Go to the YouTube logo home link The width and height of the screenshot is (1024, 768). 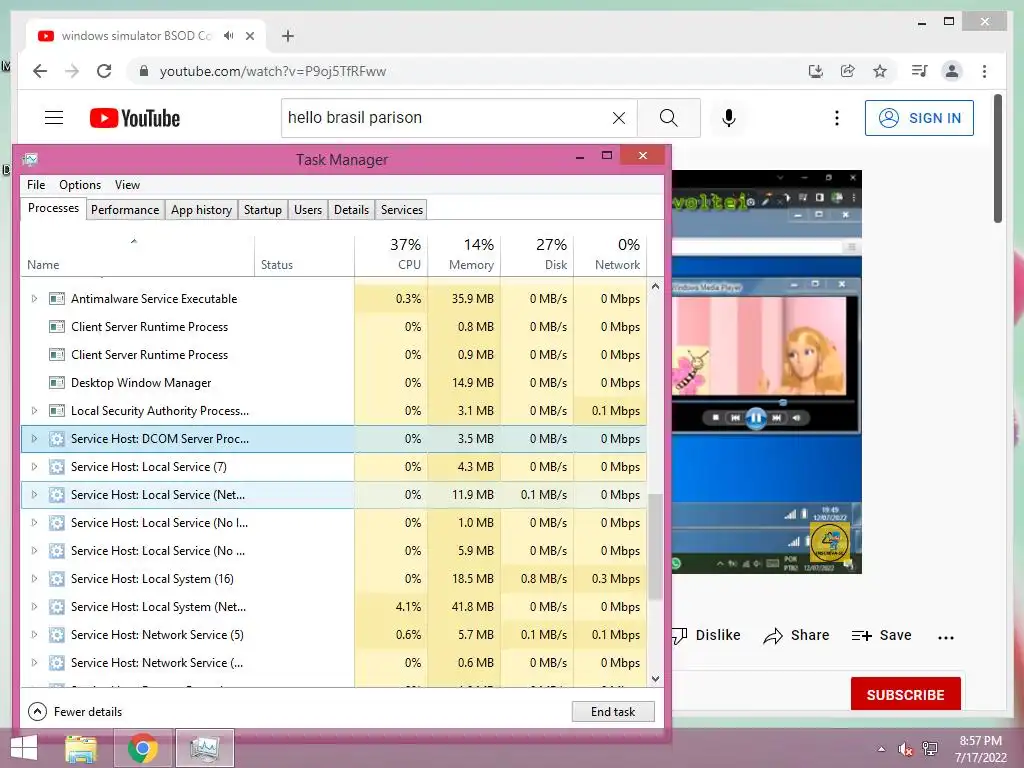coord(135,118)
